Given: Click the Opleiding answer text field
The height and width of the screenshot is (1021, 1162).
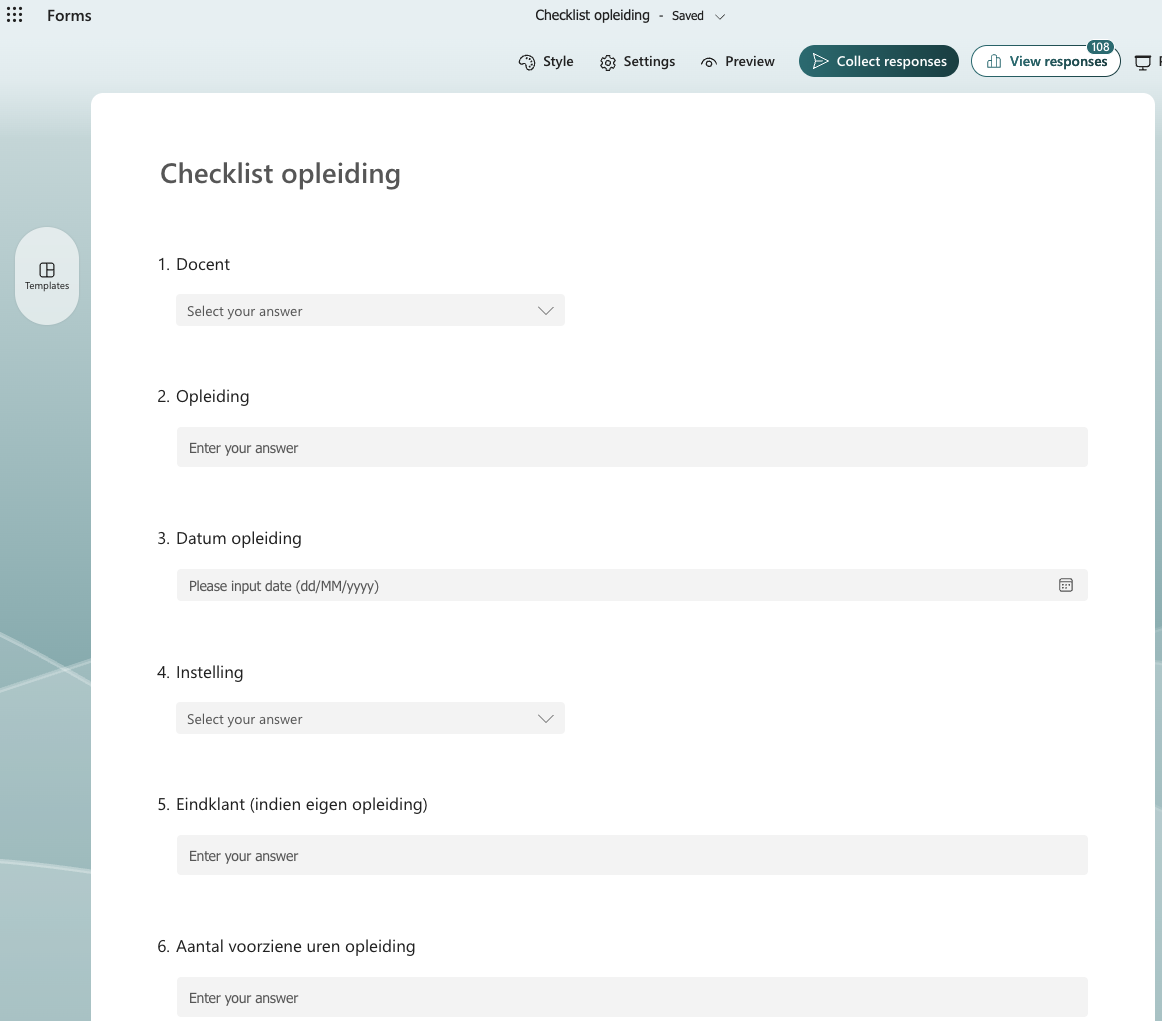Looking at the screenshot, I should pyautogui.click(x=631, y=447).
